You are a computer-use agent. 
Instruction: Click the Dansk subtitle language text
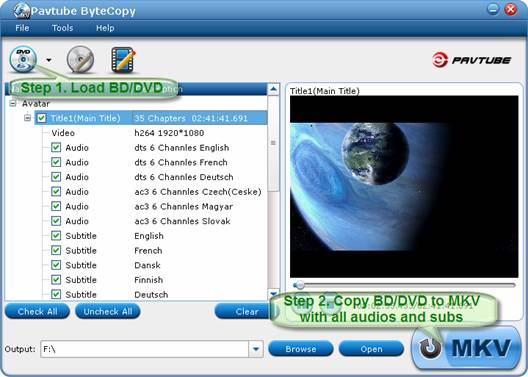[x=147, y=265]
